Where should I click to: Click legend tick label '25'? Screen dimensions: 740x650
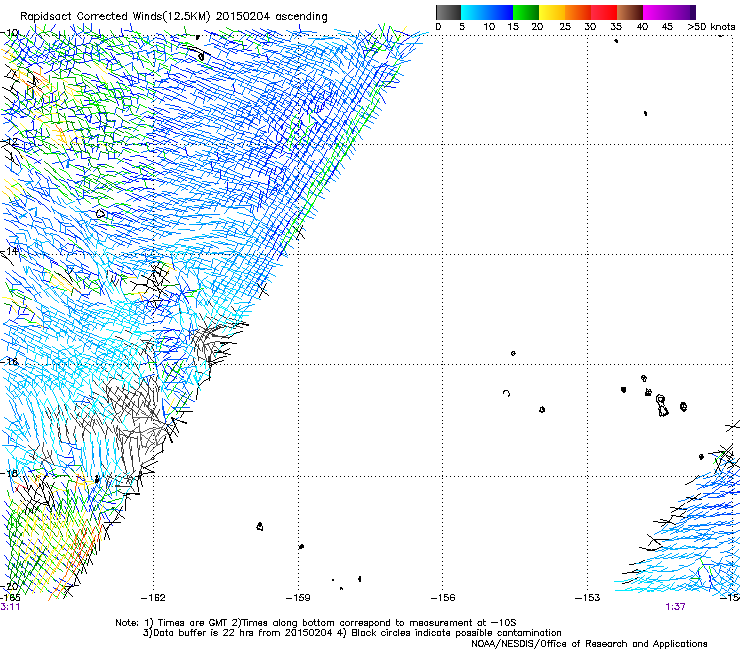565,27
